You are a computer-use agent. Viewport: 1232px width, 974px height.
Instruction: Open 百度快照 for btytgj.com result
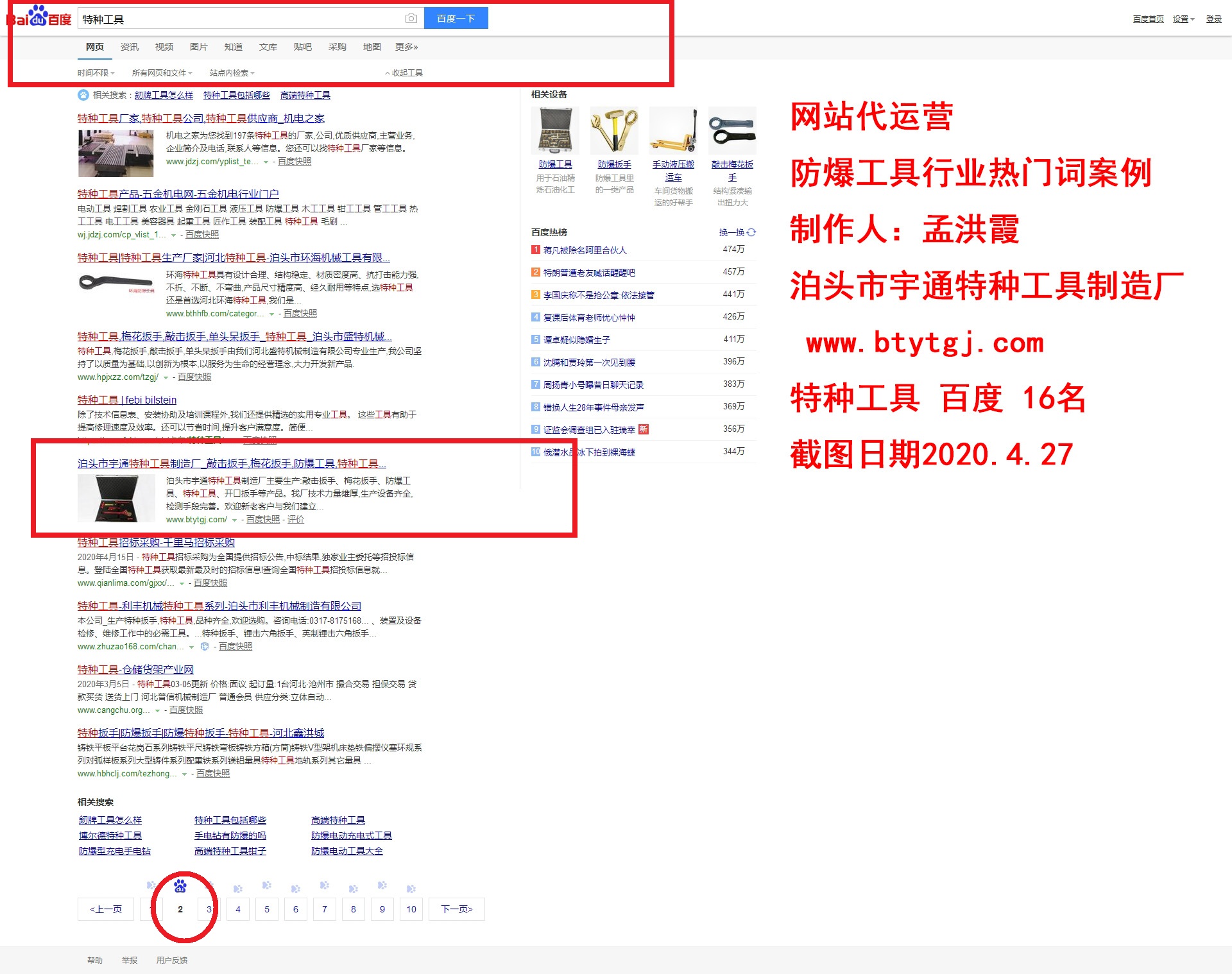(x=263, y=520)
